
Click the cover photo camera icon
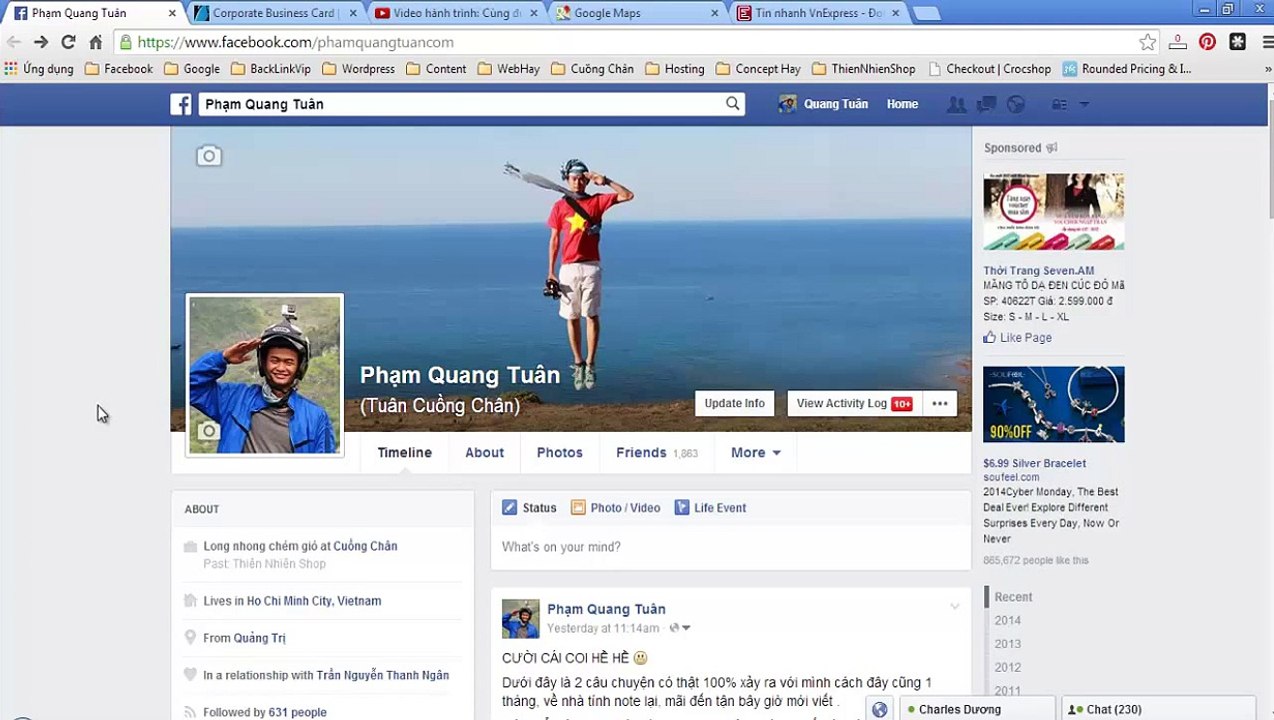coord(208,155)
